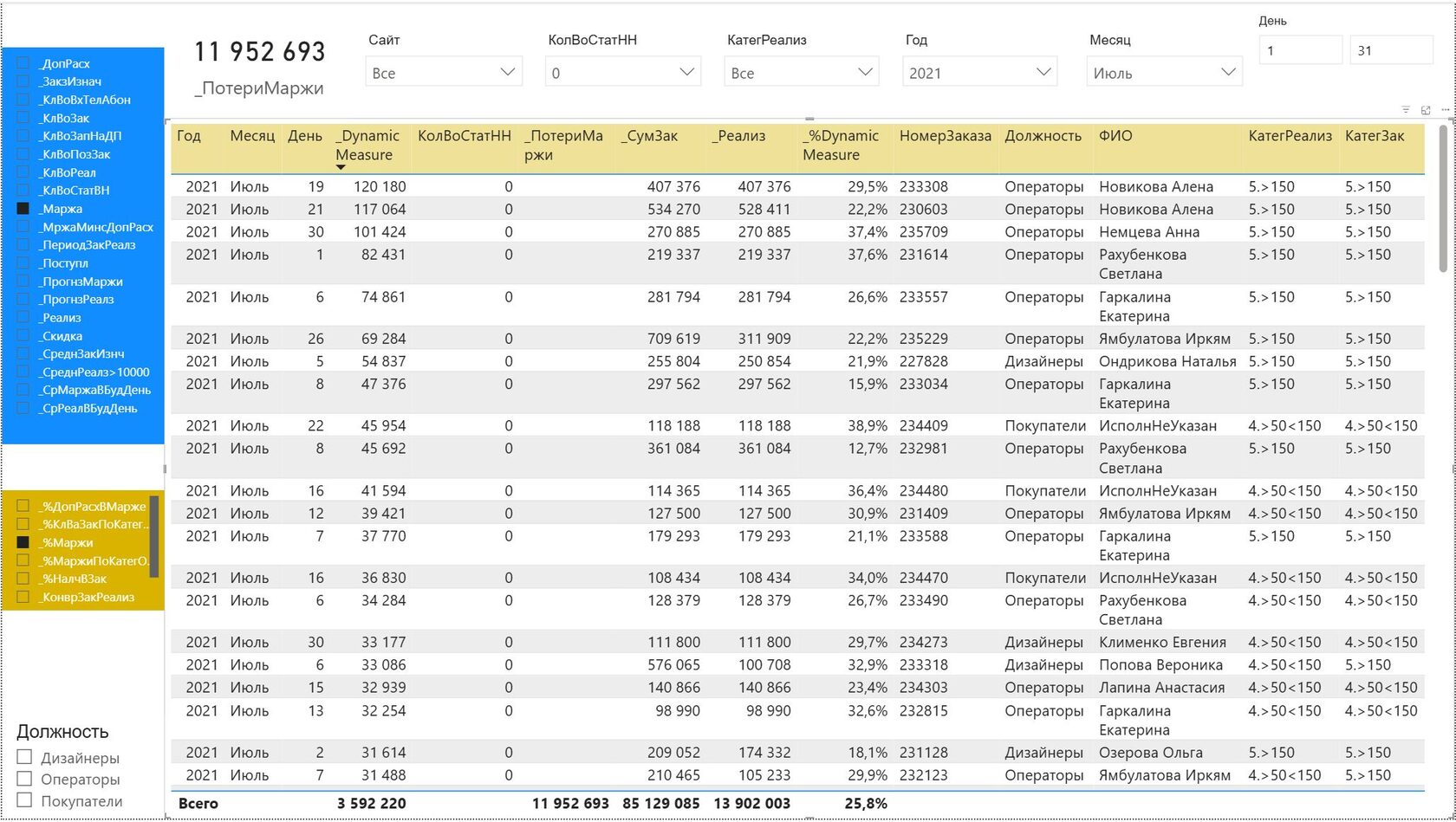Viewport: 1456px width, 822px height.
Task: Open focus mode for the table
Action: pos(1426,110)
